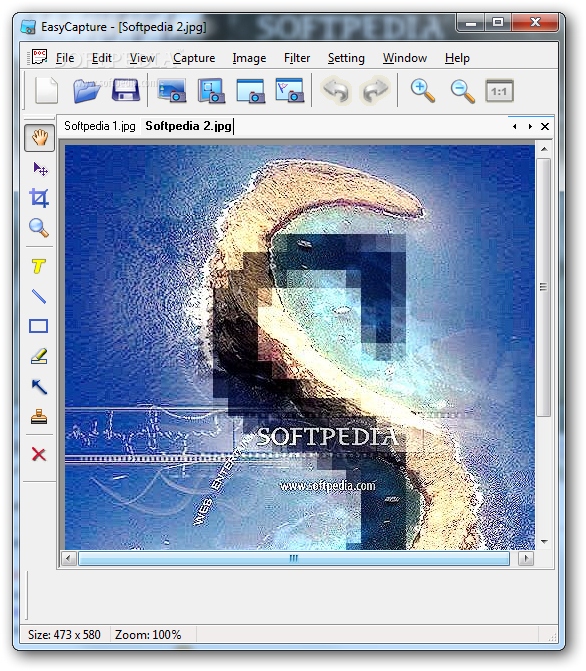Select the Highlighter pen tool
This screenshot has width=586, height=671.
coord(39,356)
